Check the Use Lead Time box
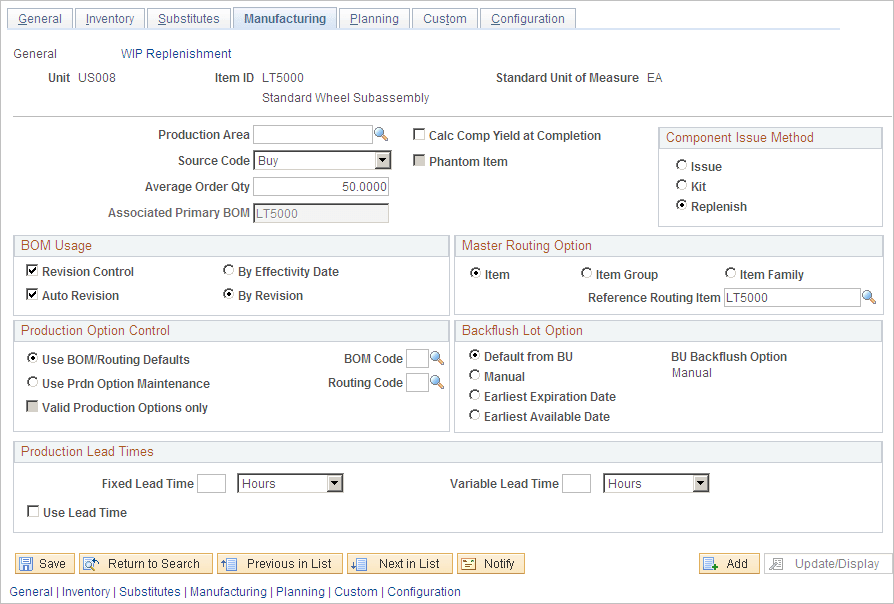The image size is (894, 604). (x=33, y=512)
